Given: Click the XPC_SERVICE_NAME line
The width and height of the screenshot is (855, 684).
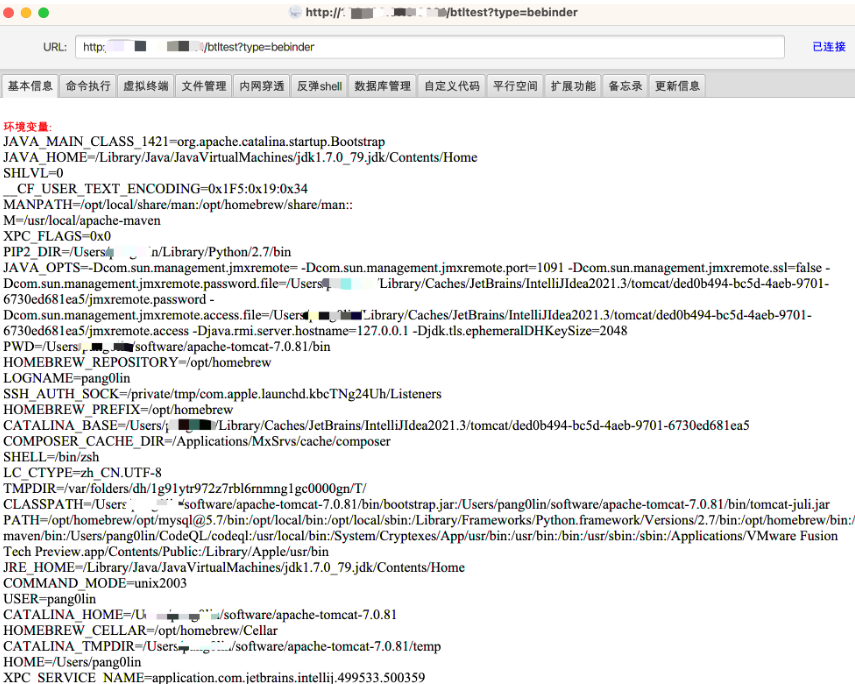Looking at the screenshot, I should tap(214, 678).
